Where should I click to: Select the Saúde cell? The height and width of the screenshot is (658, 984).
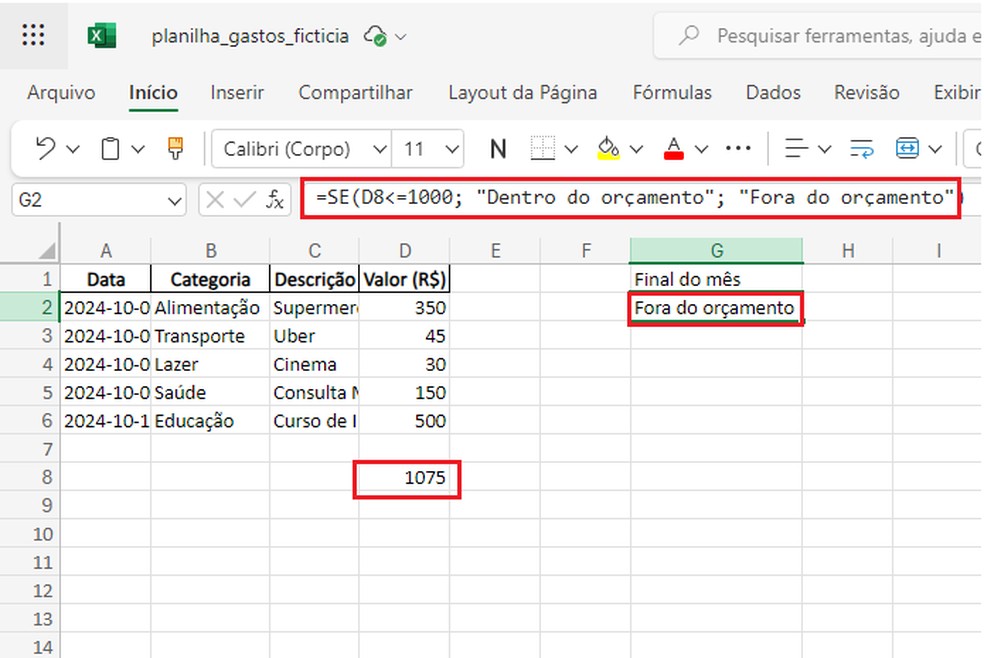[210, 392]
